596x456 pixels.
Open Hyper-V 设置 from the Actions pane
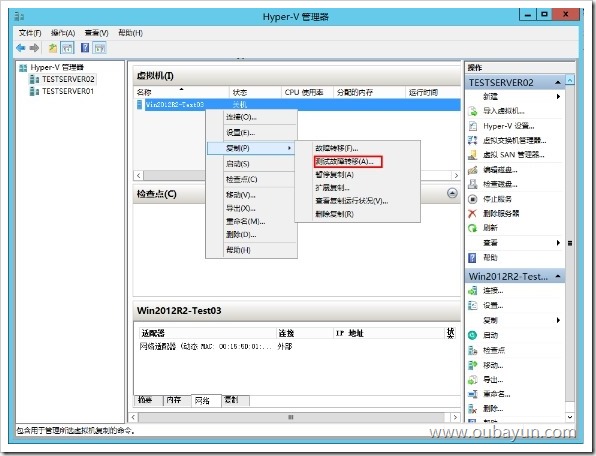[508, 126]
